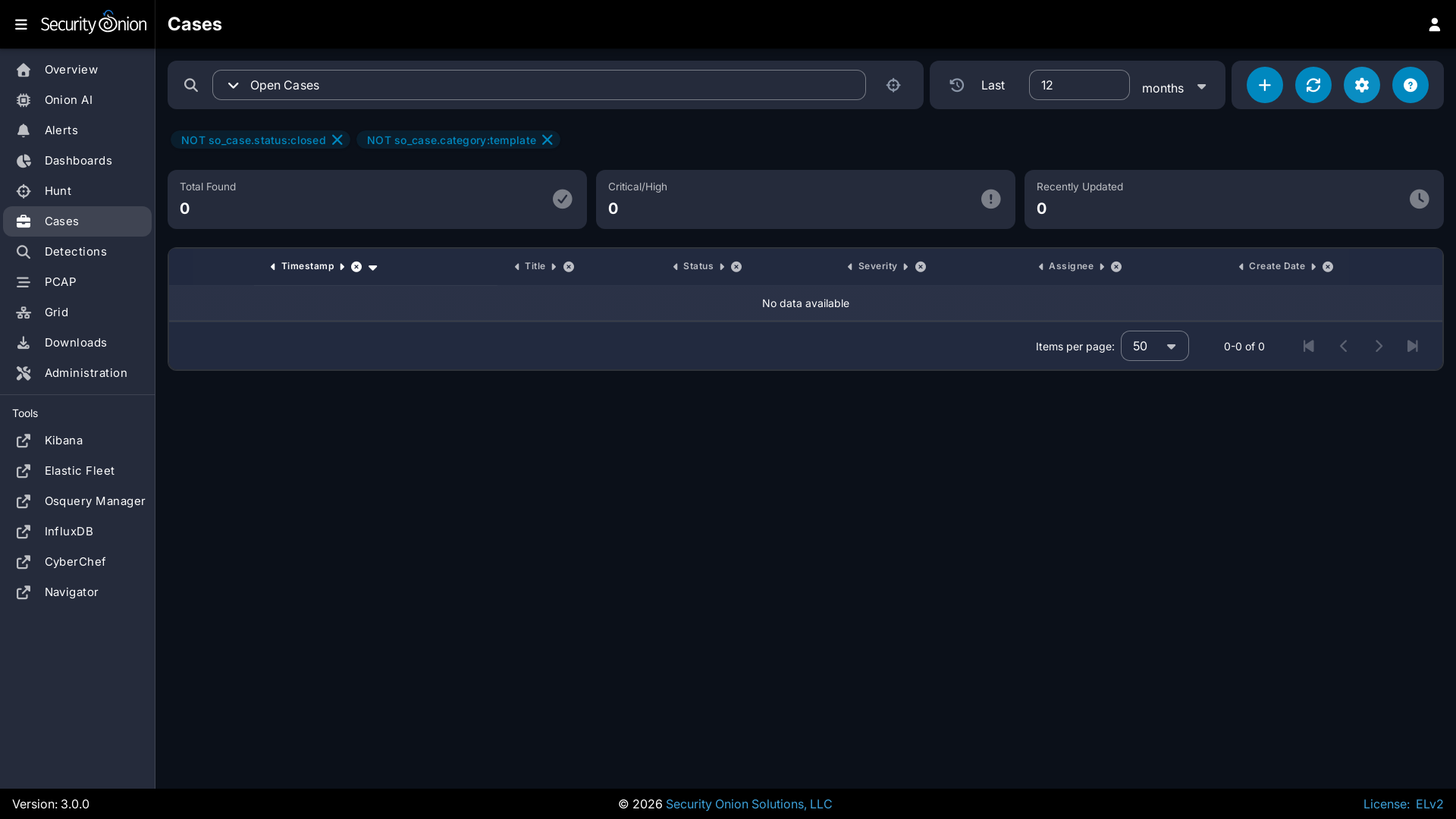Image resolution: width=1456 pixels, height=819 pixels.
Task: Click the crosshair icon beside the query box
Action: tap(893, 85)
